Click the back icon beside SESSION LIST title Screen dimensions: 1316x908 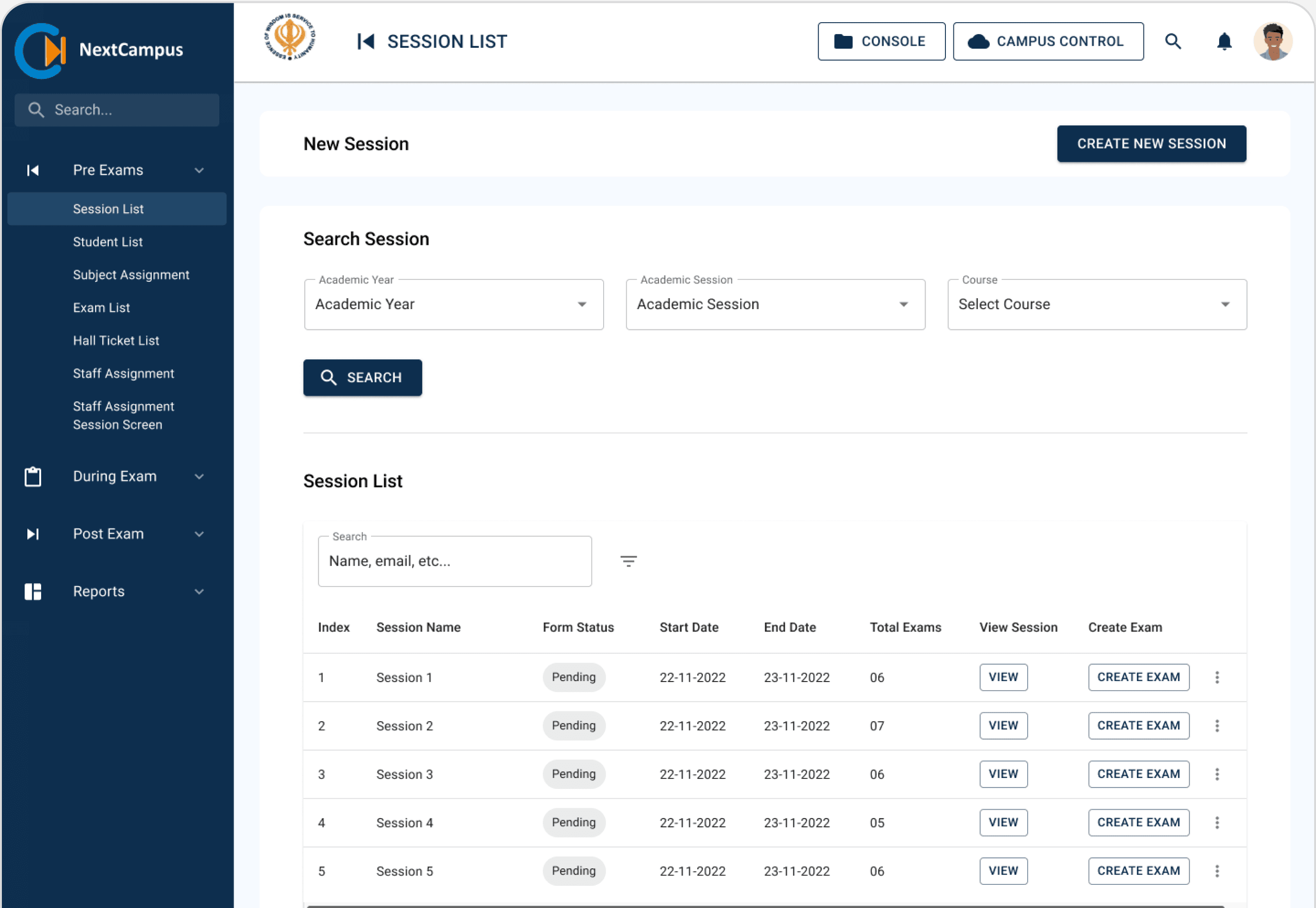pyautogui.click(x=365, y=42)
